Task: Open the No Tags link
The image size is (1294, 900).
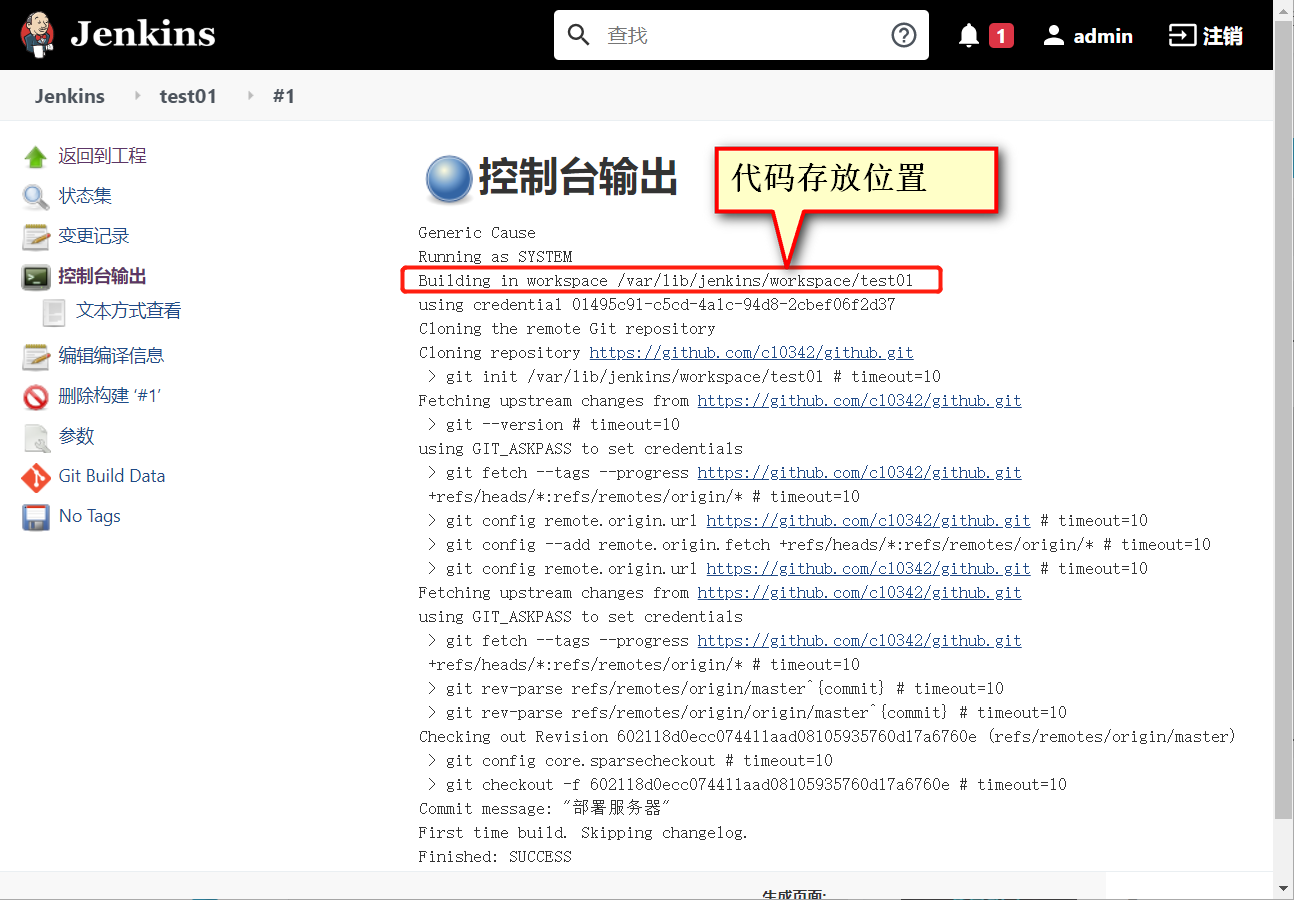Action: click(90, 516)
